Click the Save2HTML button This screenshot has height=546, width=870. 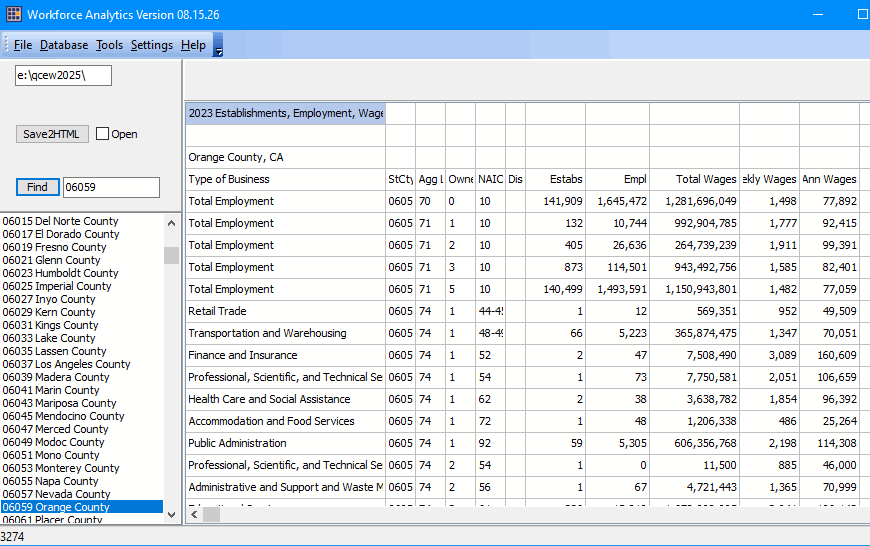point(52,134)
